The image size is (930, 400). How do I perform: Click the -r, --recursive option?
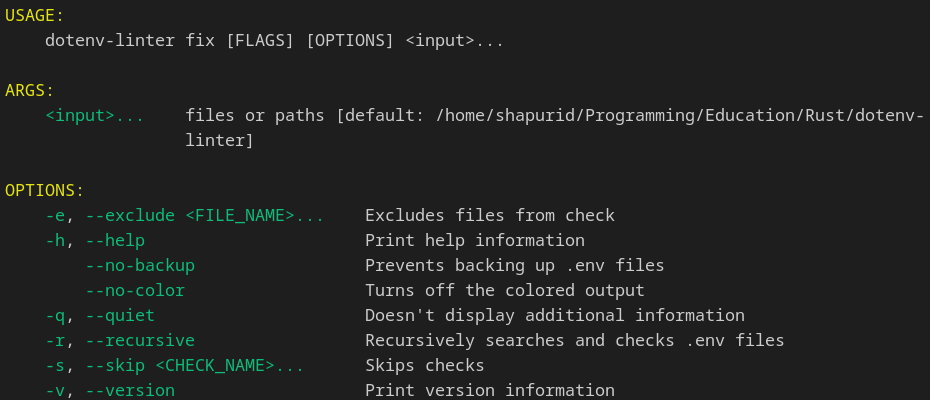(120, 340)
